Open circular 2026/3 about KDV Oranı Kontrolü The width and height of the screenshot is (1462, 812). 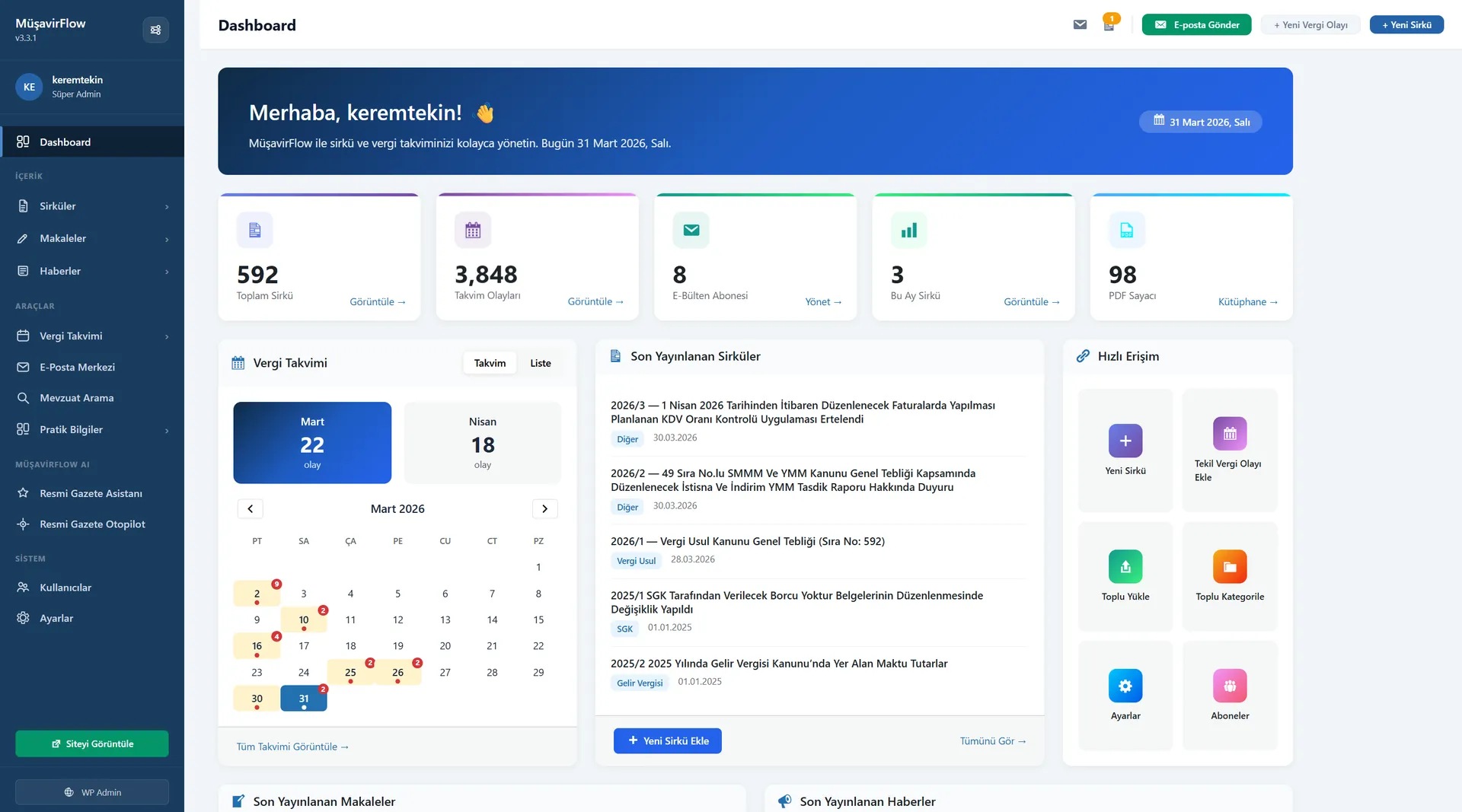(x=803, y=412)
